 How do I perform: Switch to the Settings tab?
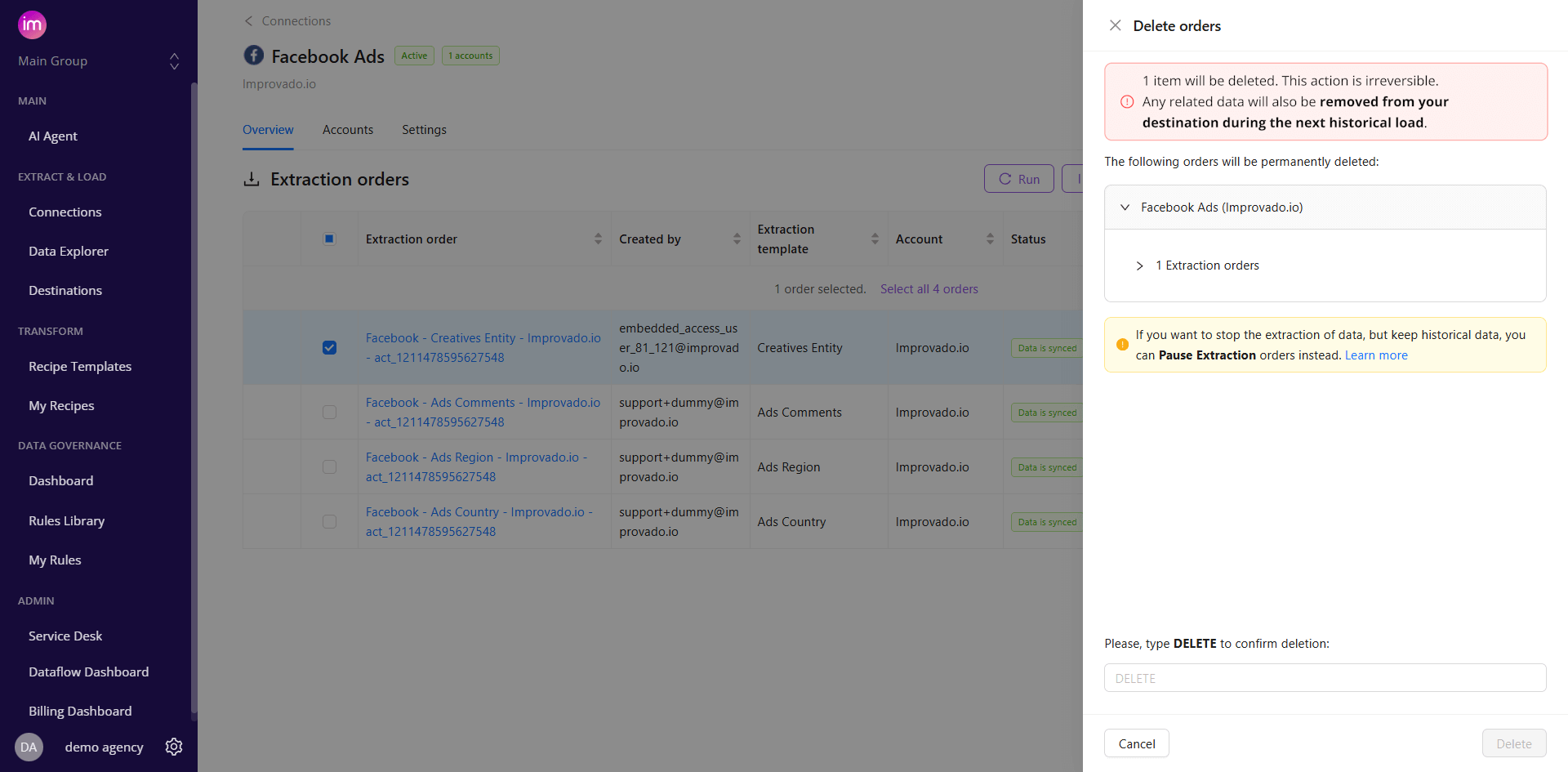click(x=424, y=130)
